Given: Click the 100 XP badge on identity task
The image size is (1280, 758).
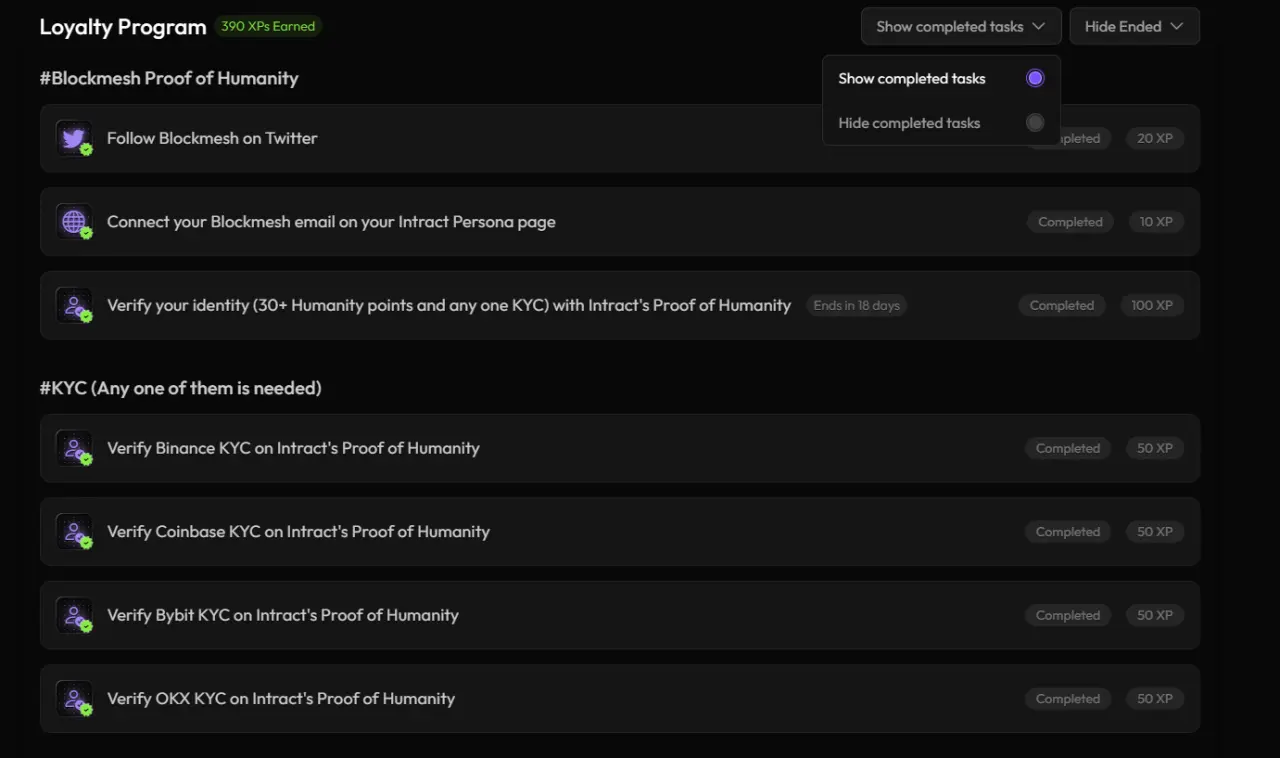Looking at the screenshot, I should 1152,305.
